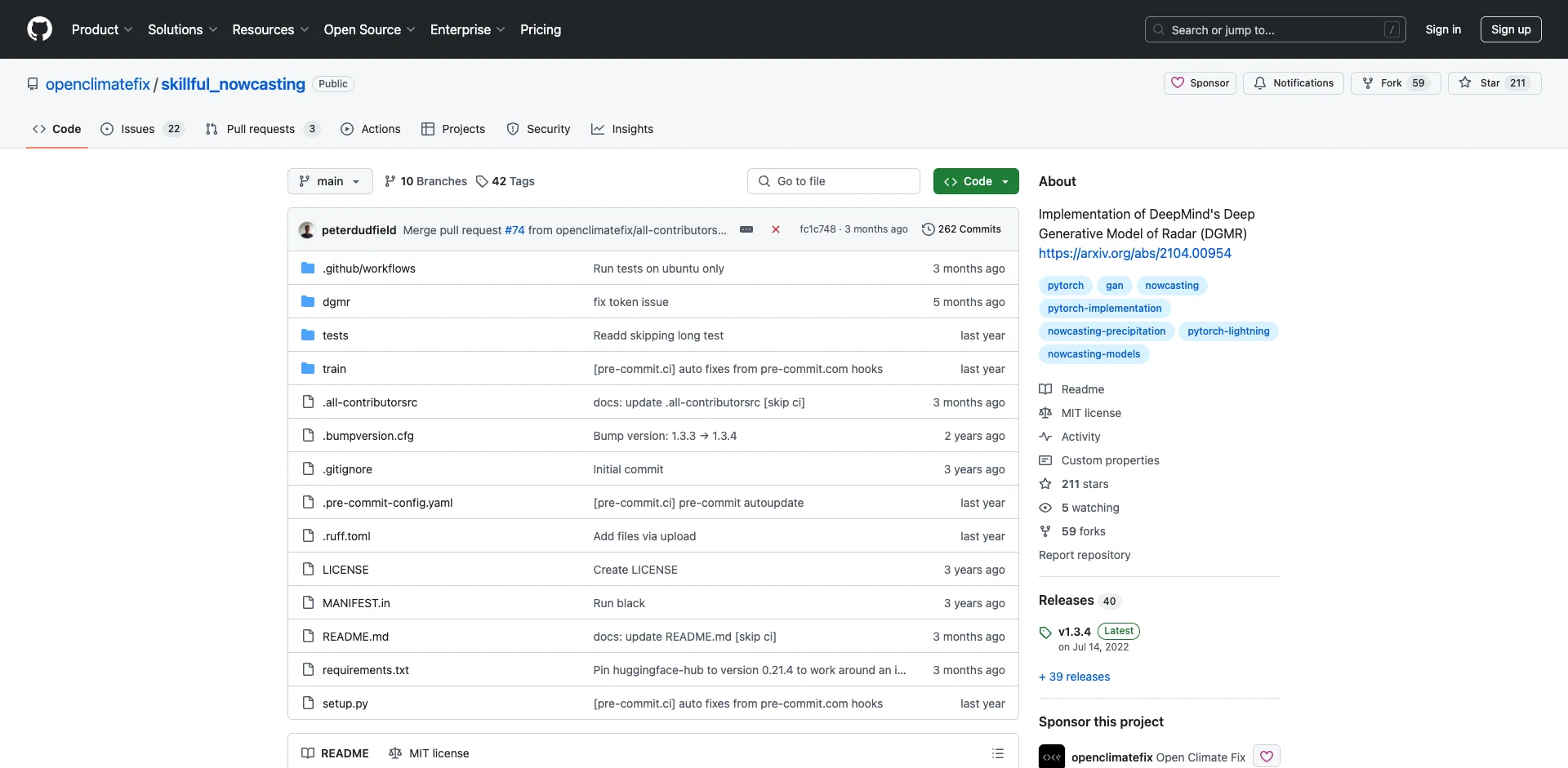Click the nowcasting-precipitation topic tag

coord(1107,331)
